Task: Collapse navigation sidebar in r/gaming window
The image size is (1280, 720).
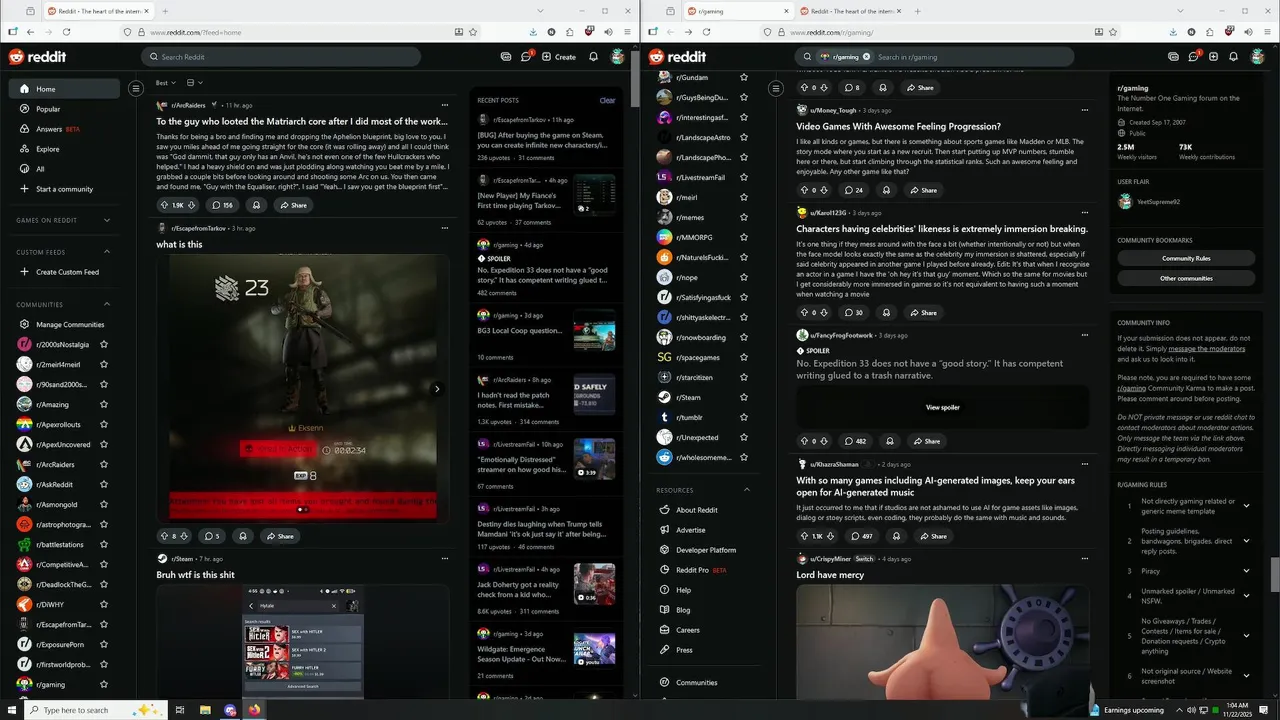Action: (x=775, y=89)
